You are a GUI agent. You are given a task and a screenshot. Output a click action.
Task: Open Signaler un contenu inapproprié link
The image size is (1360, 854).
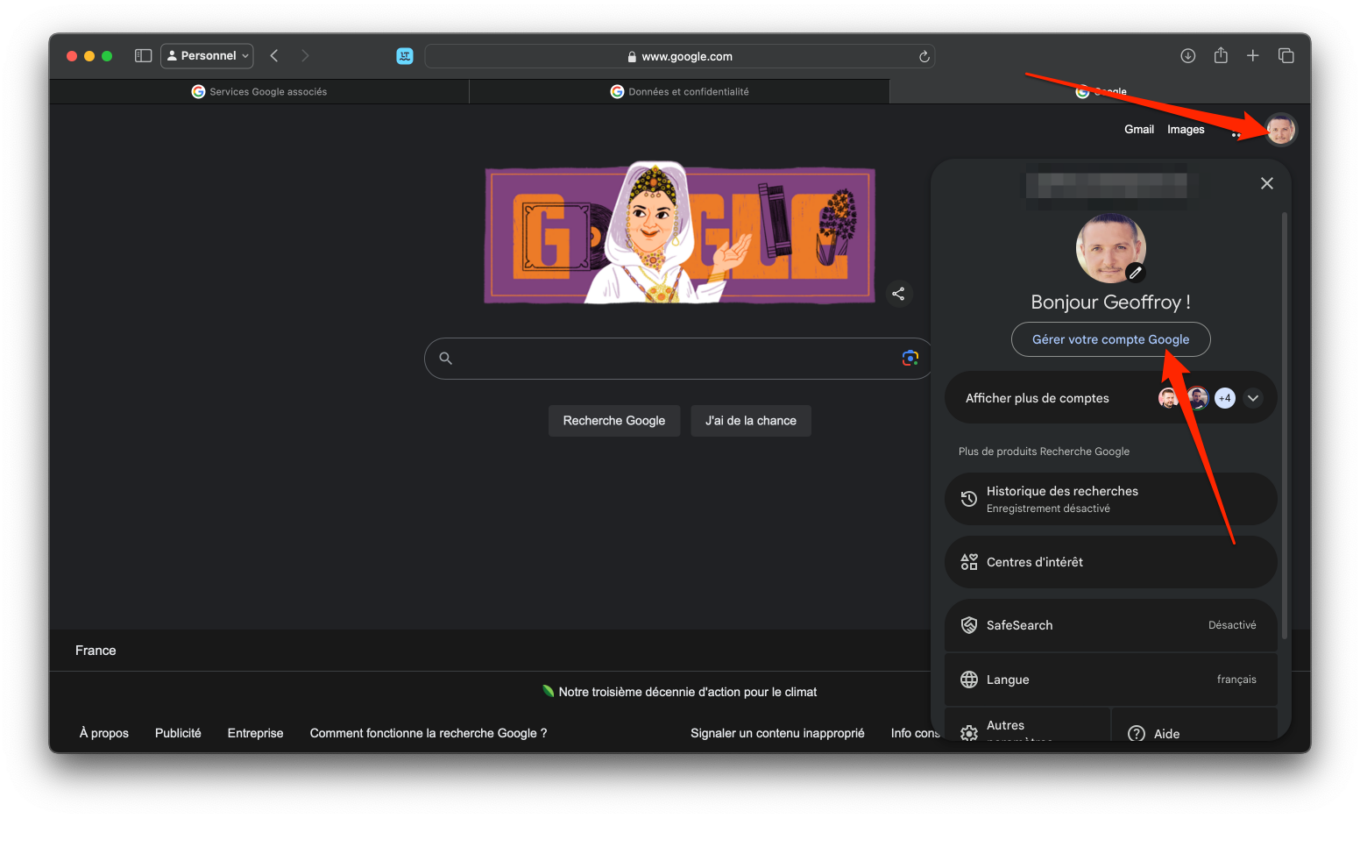[777, 733]
